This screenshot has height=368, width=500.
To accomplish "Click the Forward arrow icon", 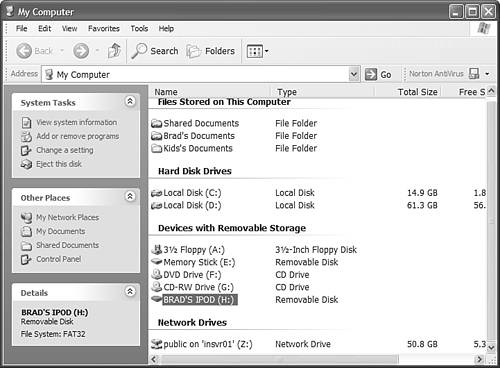I will click(x=81, y=51).
